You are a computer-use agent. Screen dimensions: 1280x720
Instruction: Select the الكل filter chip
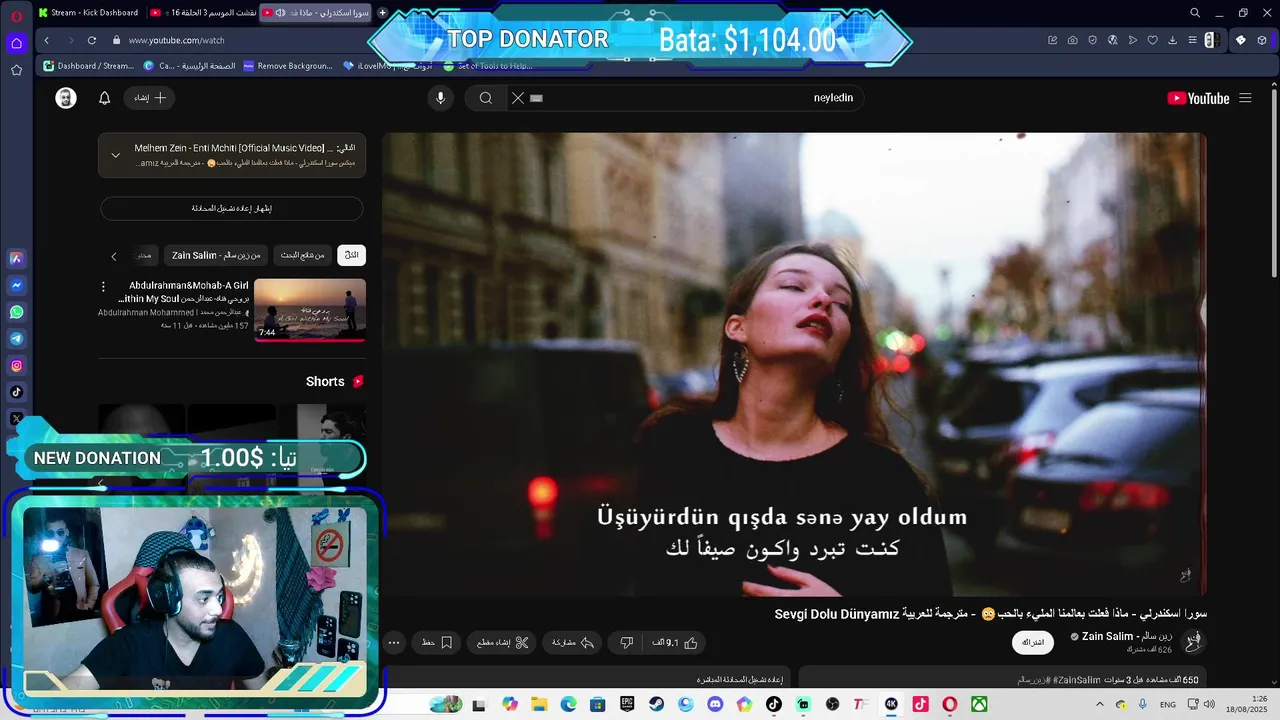tap(351, 255)
